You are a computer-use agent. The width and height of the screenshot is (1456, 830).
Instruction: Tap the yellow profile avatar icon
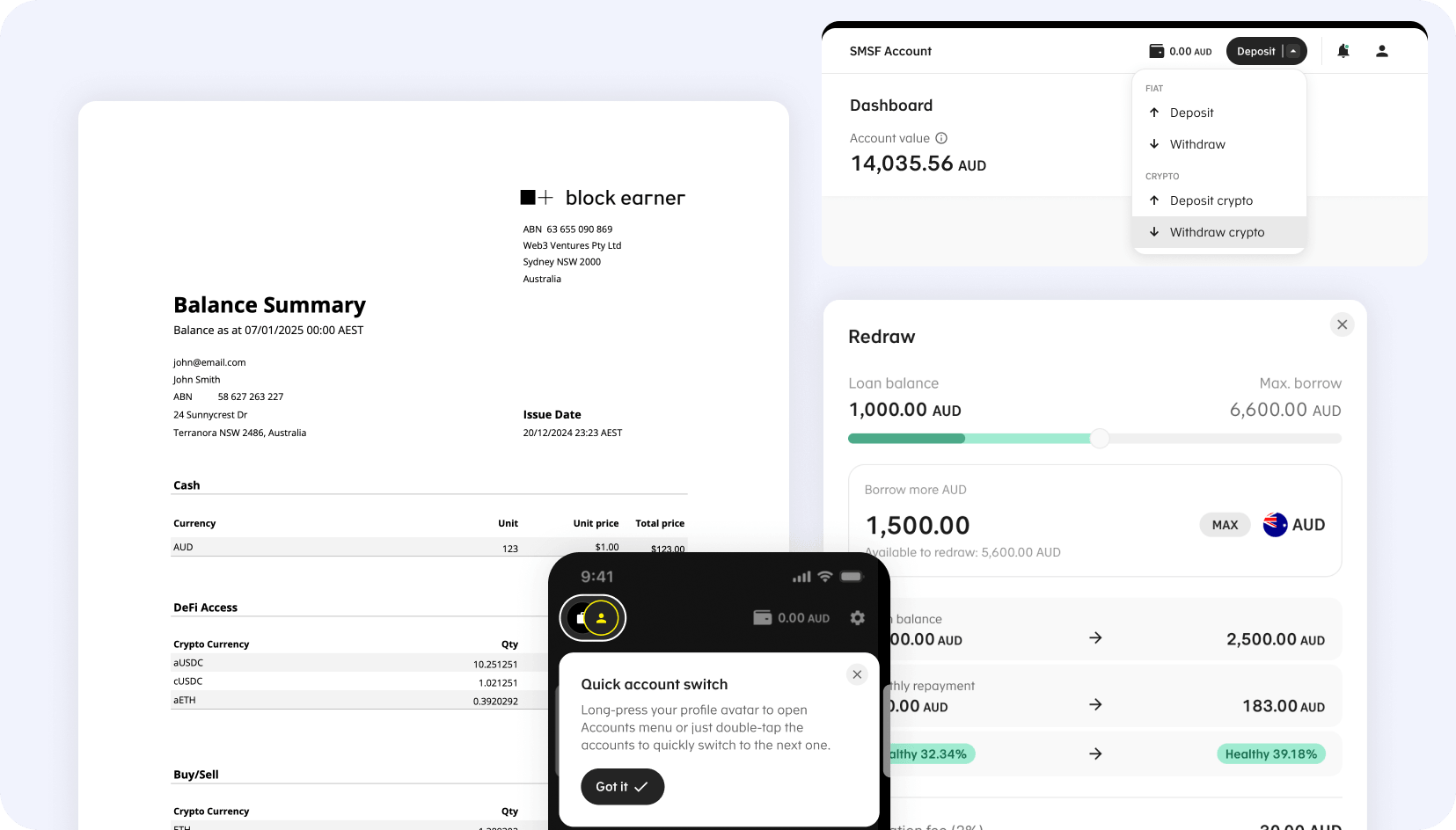602,618
